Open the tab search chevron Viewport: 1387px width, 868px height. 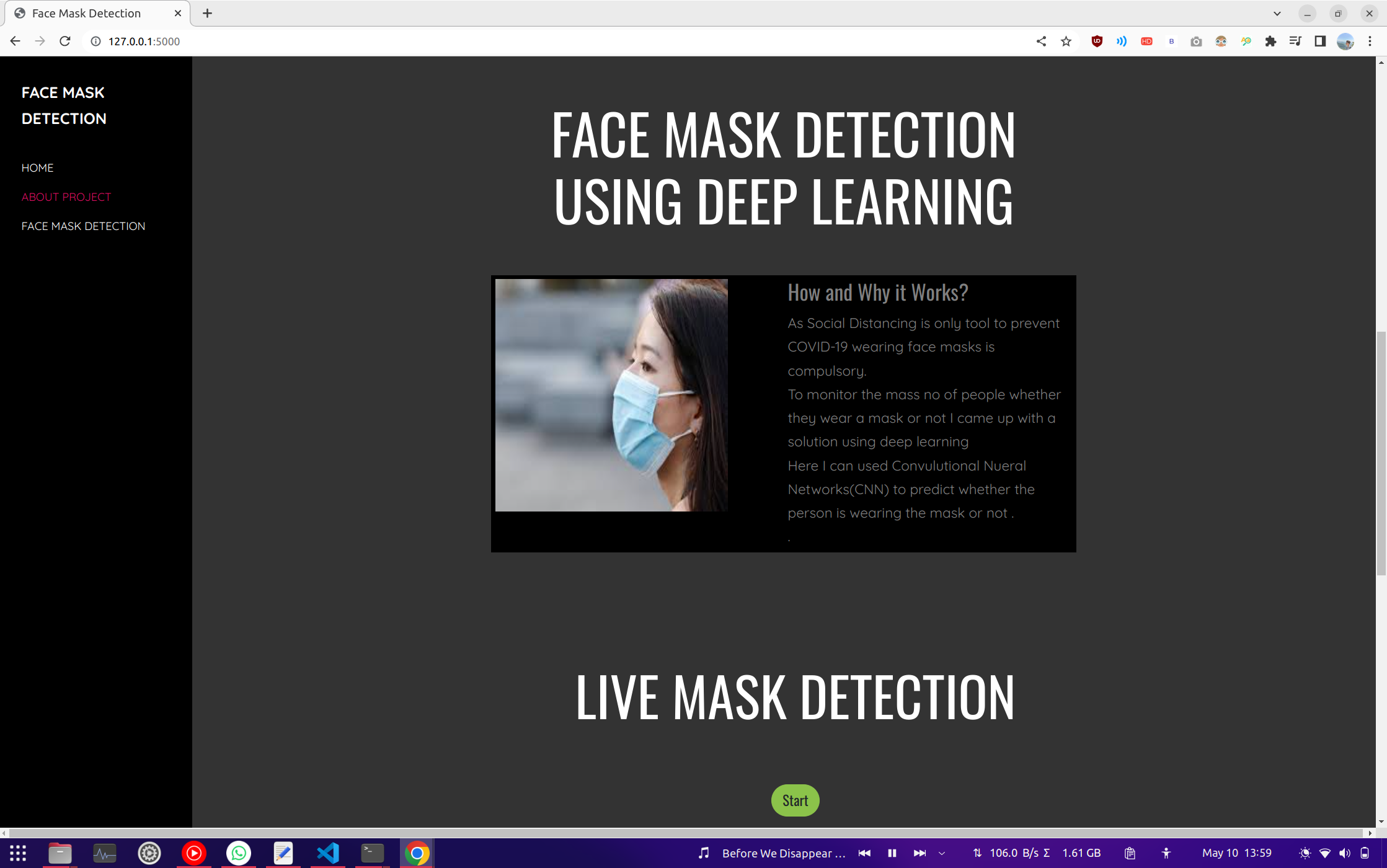(x=1276, y=13)
